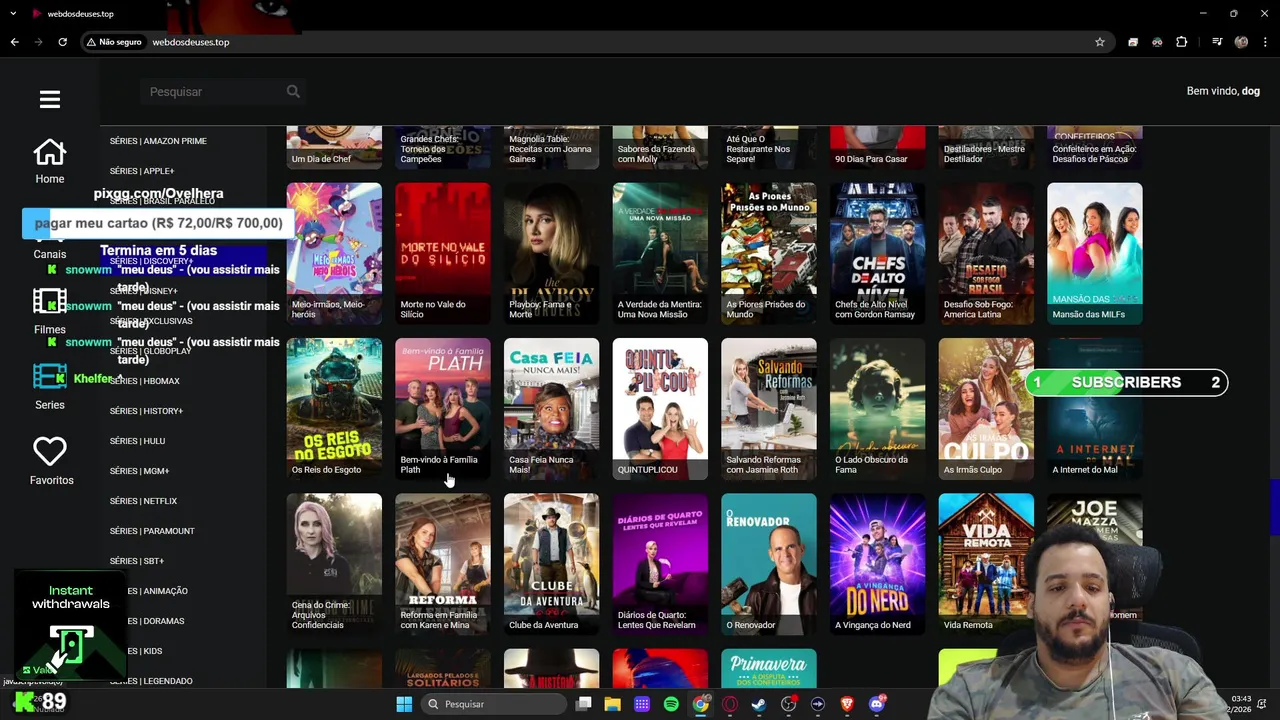1280x720 pixels.
Task: Go back with browser back arrow
Action: [x=14, y=42]
